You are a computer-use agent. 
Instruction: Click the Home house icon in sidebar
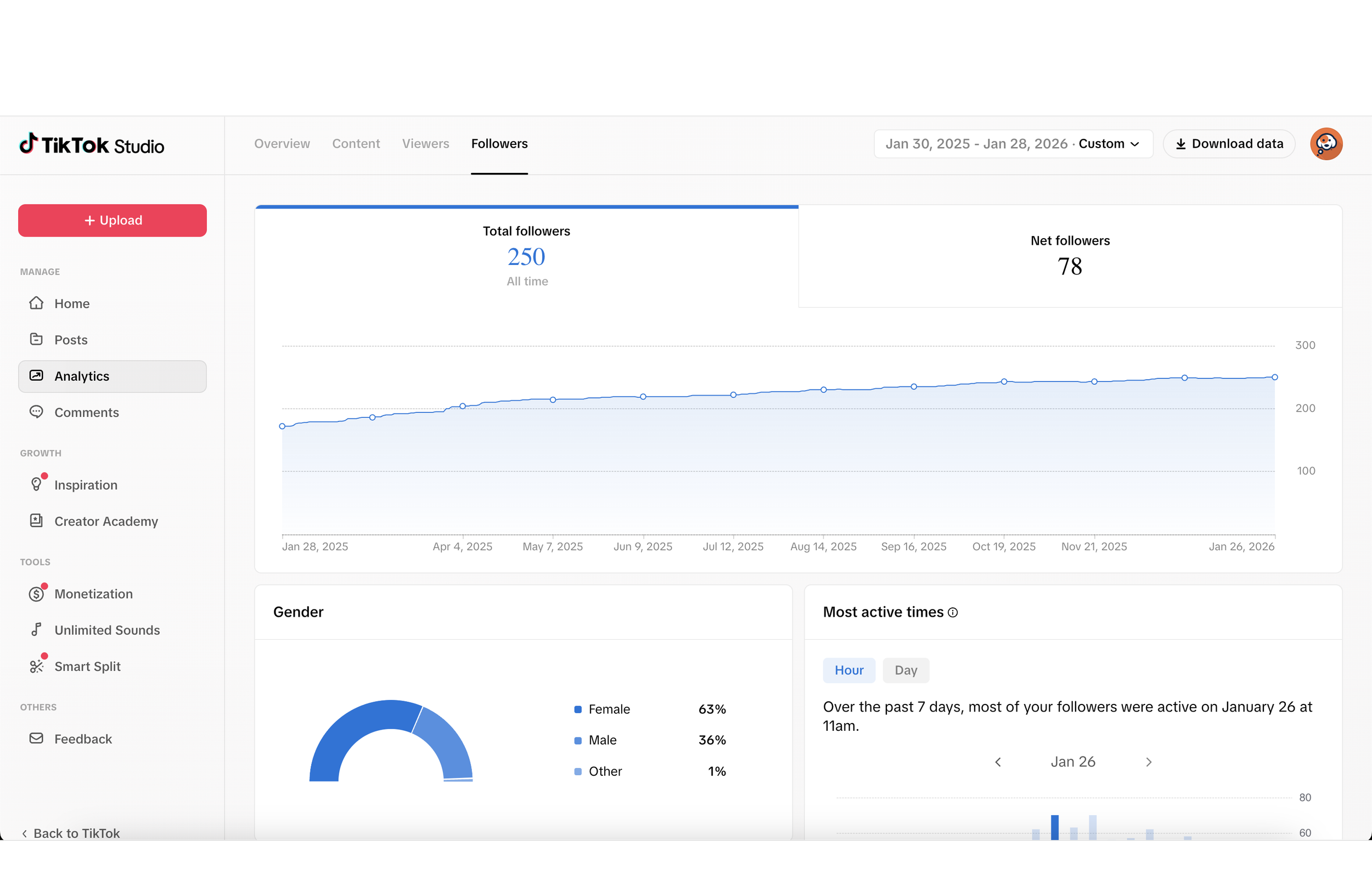tap(36, 303)
